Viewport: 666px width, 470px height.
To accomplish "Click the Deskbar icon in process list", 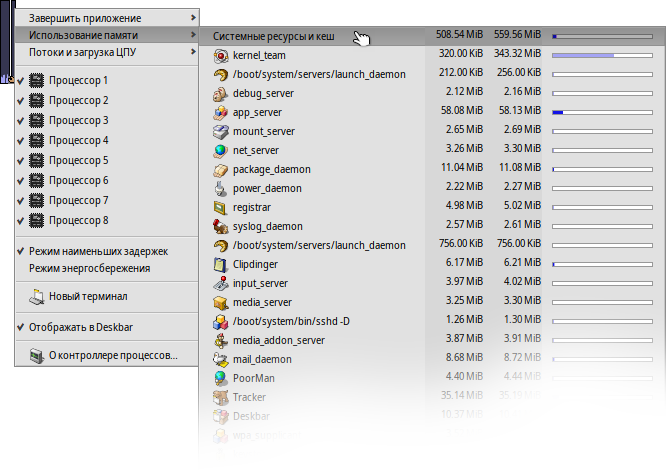I will click(x=220, y=417).
